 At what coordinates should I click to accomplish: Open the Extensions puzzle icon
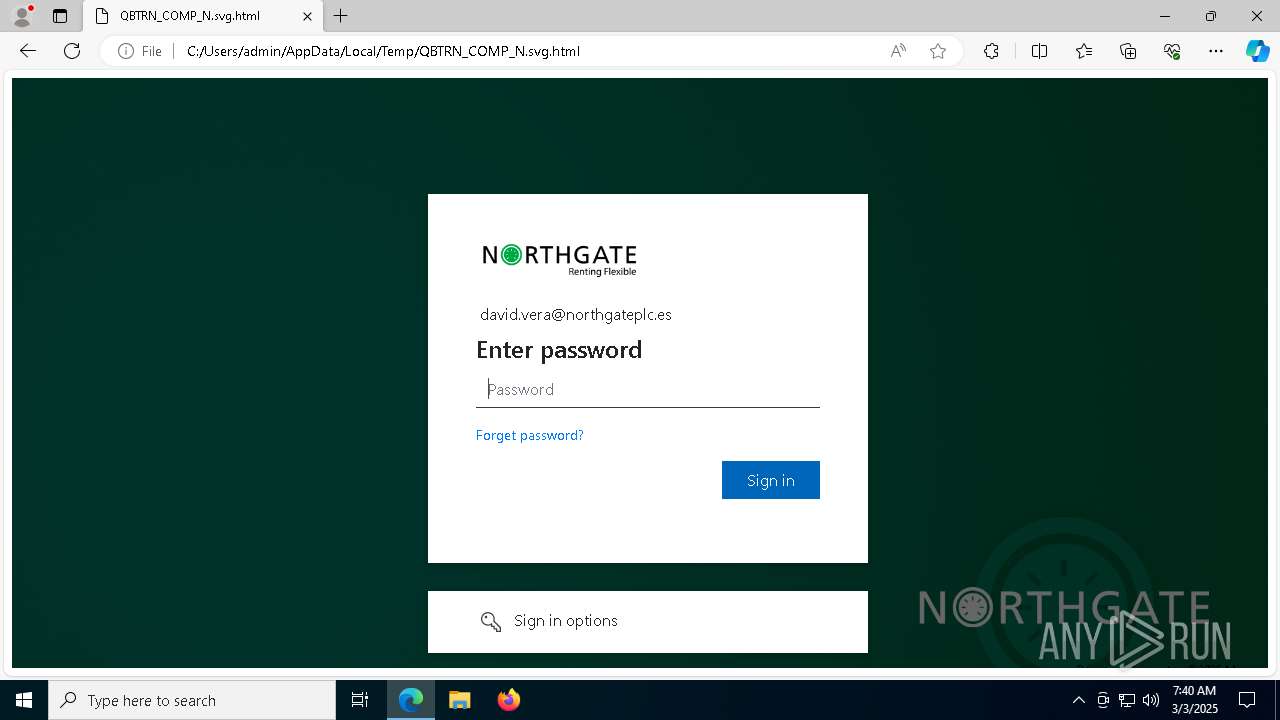point(991,51)
